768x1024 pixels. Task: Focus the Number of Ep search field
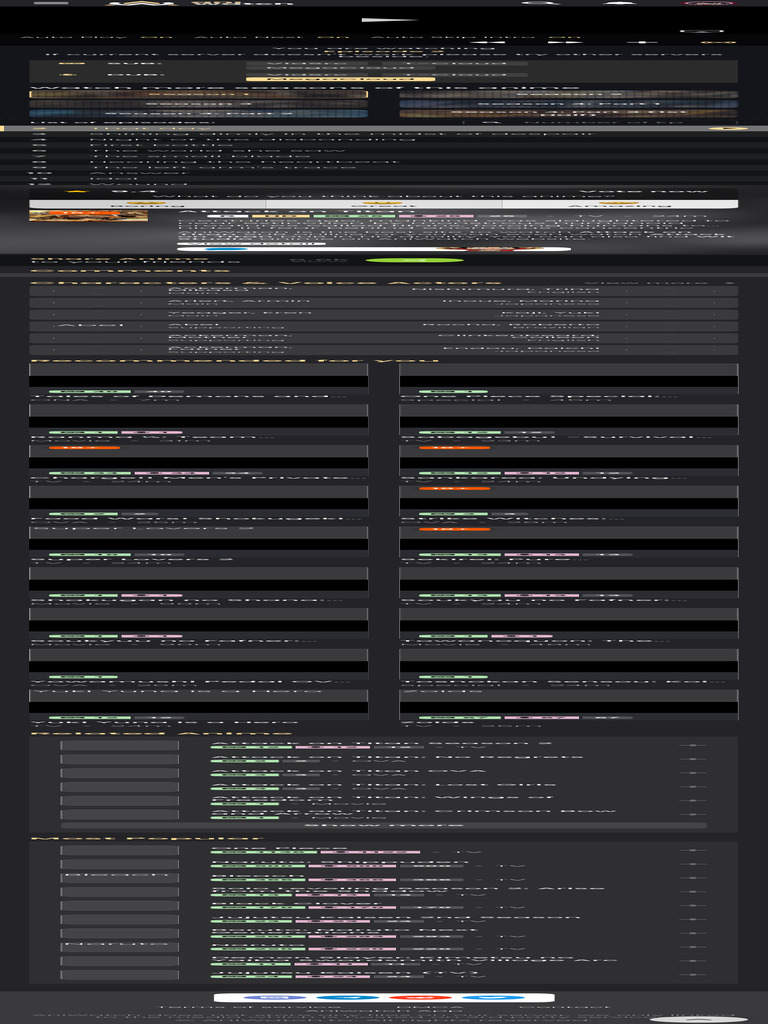click(x=601, y=122)
